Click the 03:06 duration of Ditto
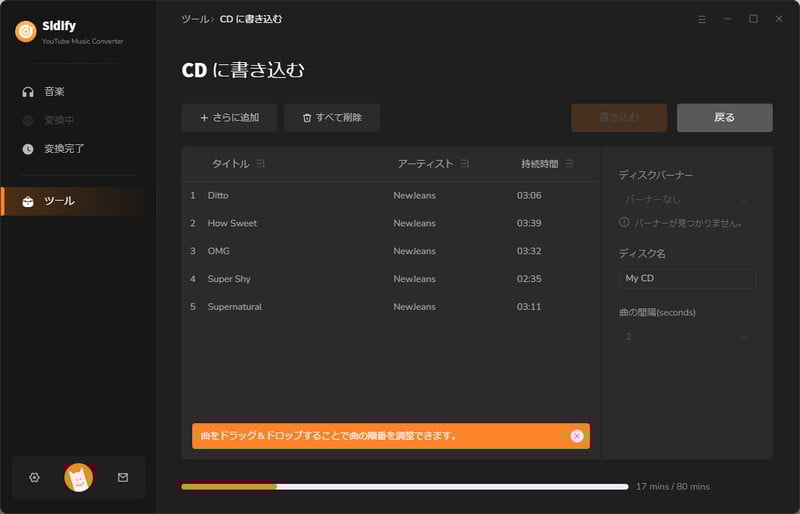 tap(529, 195)
